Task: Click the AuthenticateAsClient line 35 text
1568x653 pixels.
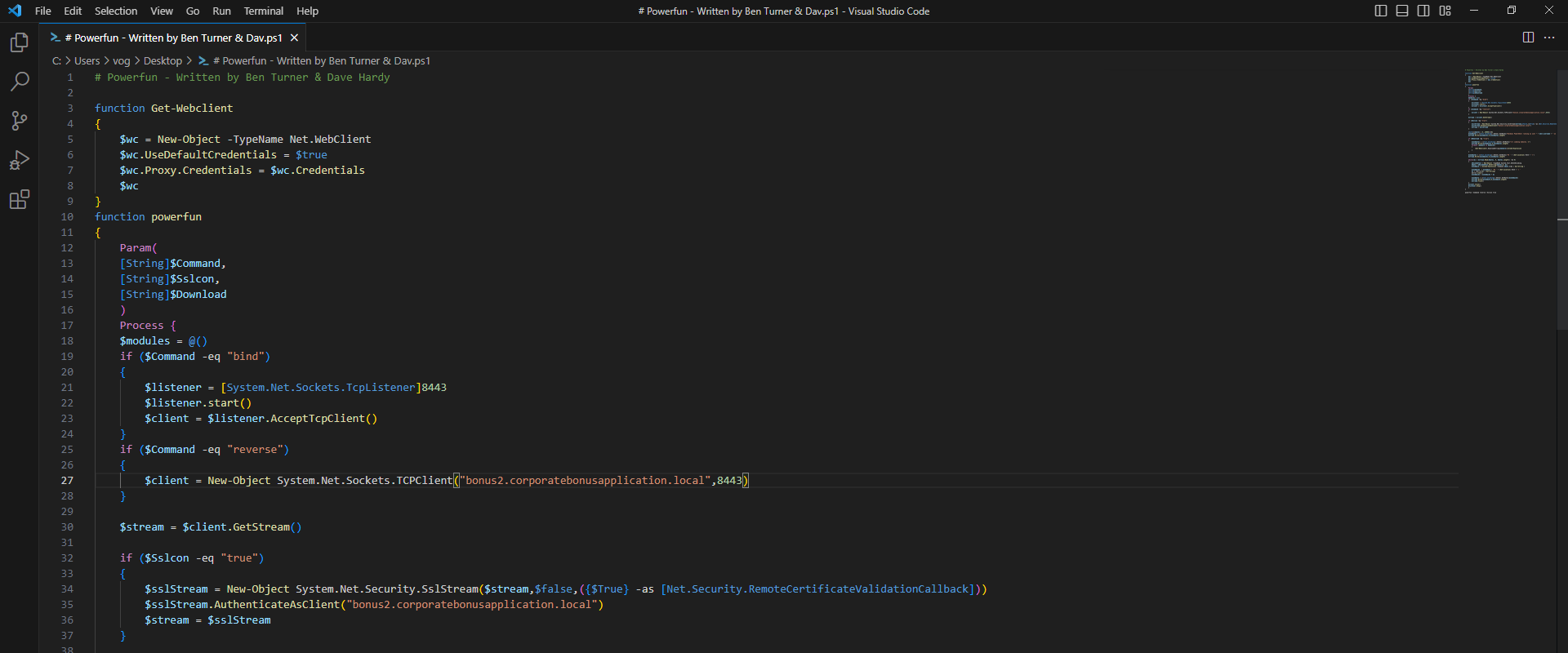Action: click(374, 605)
